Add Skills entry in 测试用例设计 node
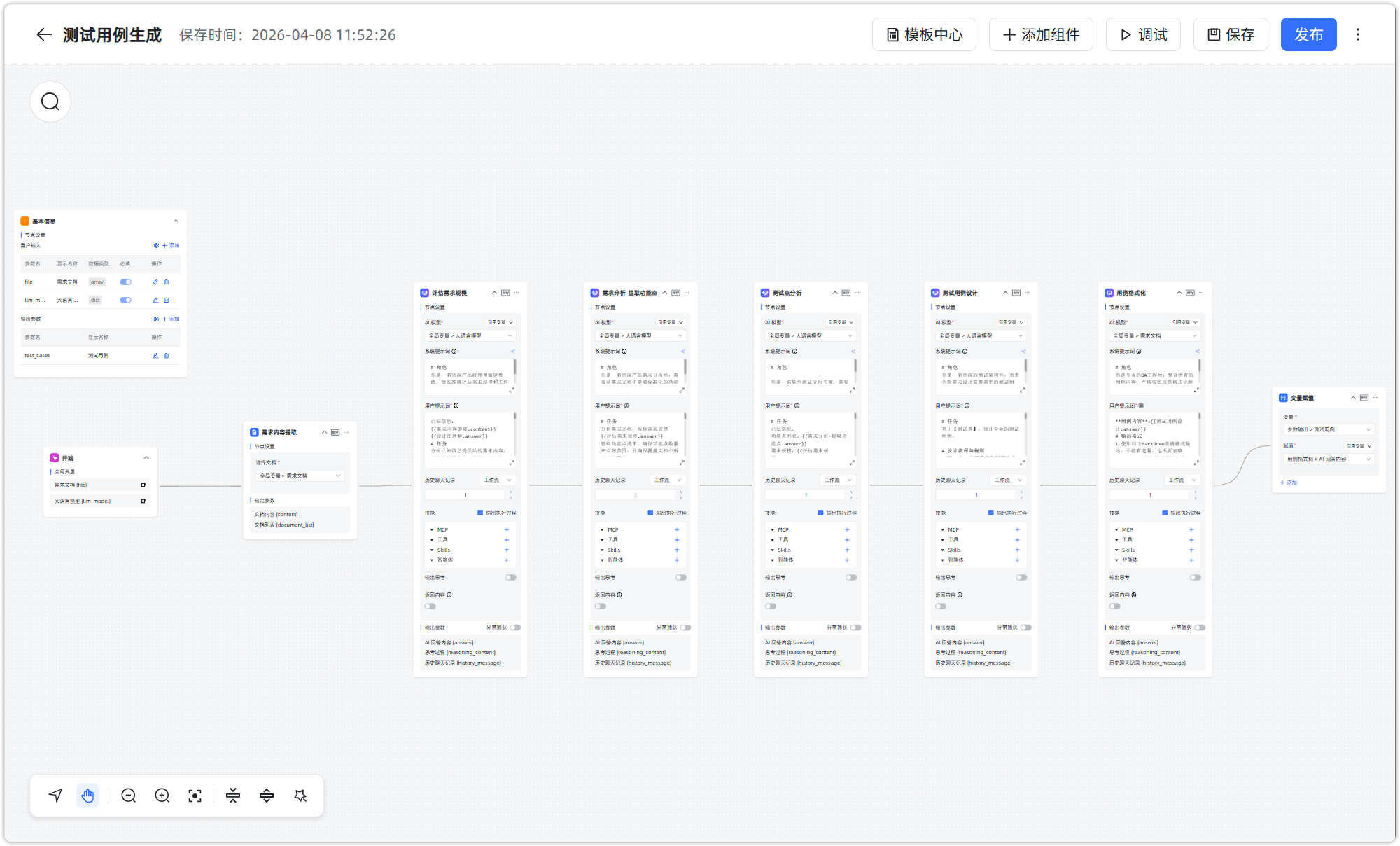The height and width of the screenshot is (846, 1400). click(1017, 550)
